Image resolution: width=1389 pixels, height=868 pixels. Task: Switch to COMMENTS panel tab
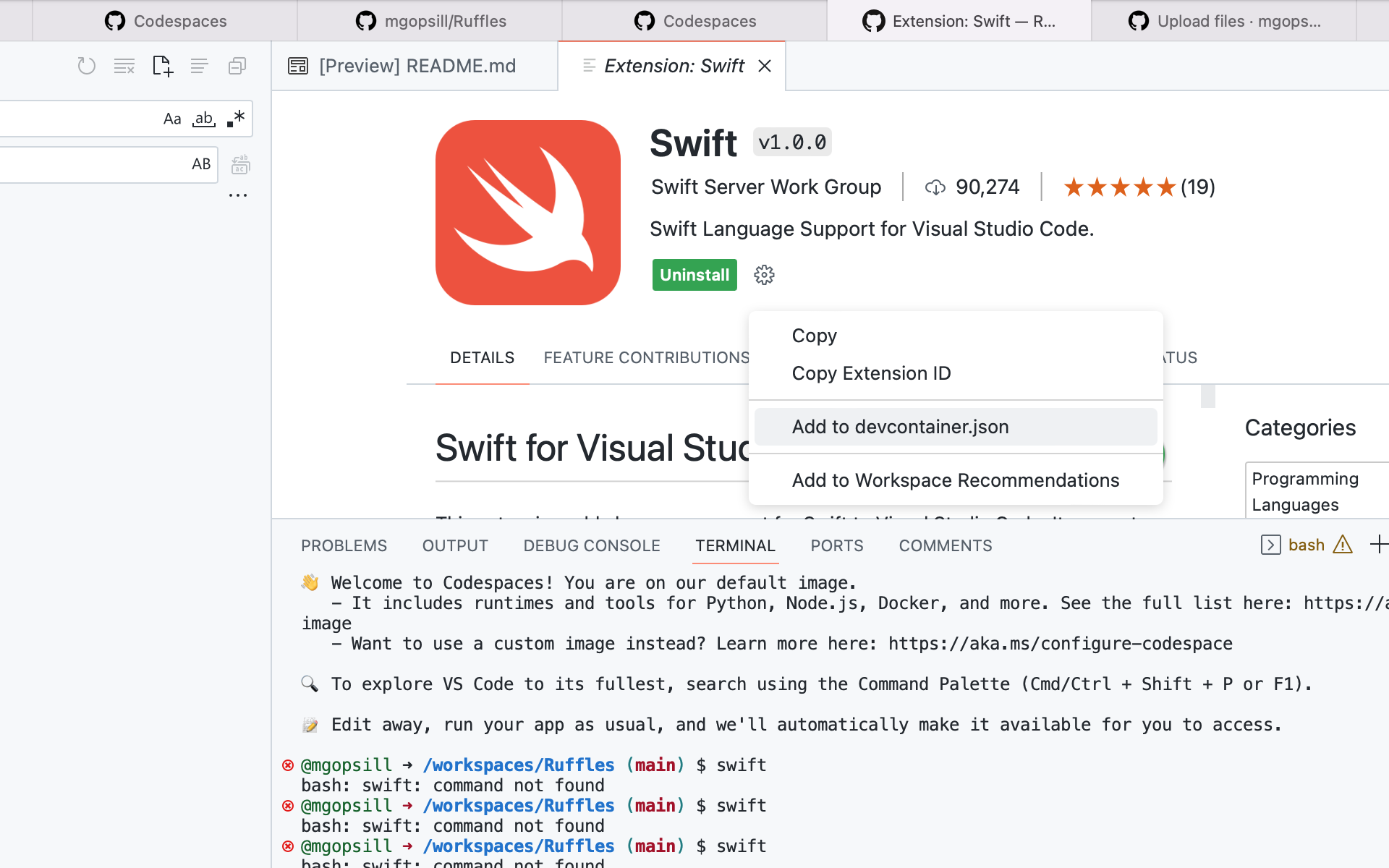pyautogui.click(x=946, y=545)
